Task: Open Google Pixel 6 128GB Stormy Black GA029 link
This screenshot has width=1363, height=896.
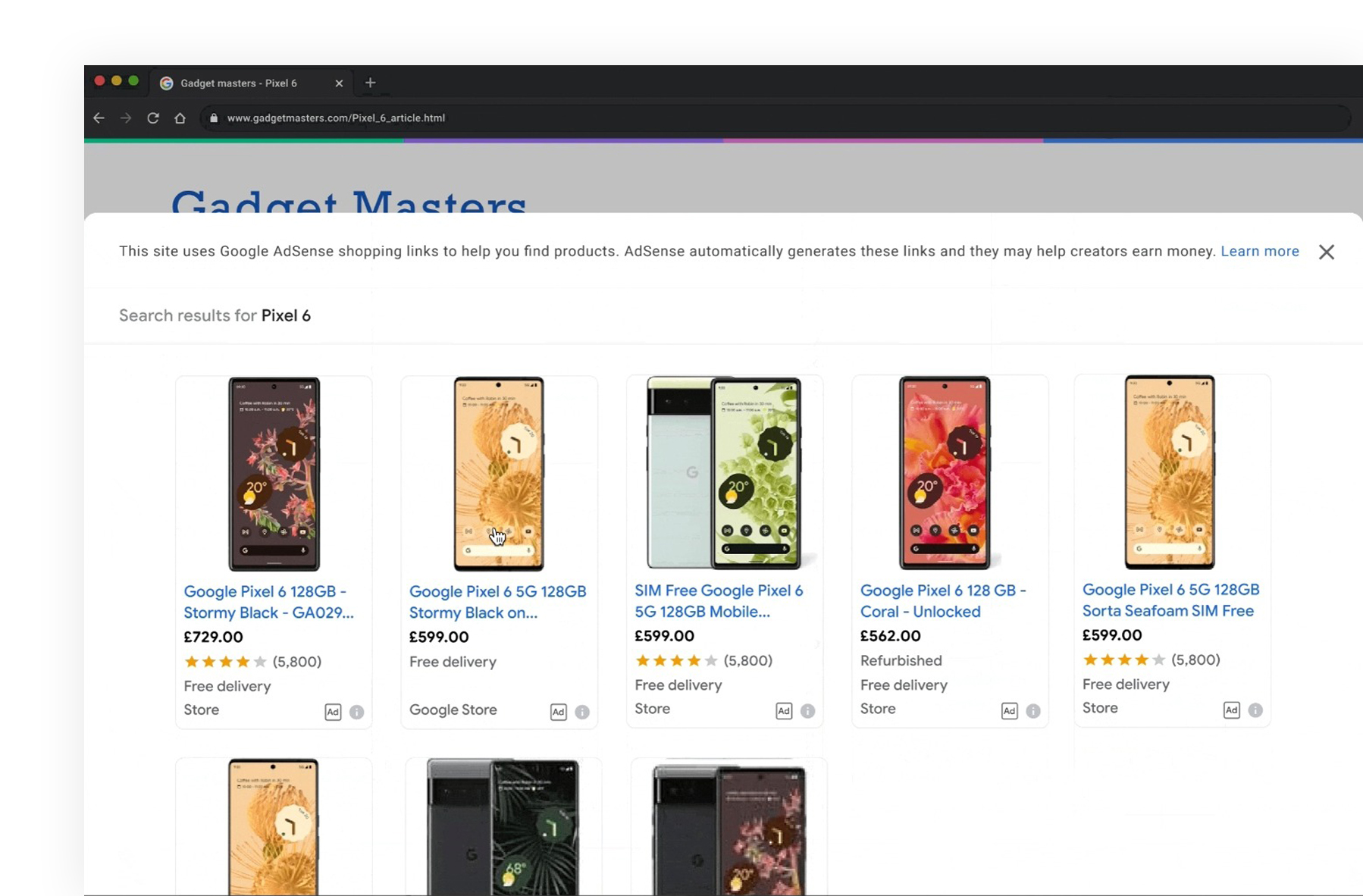Action: [268, 602]
